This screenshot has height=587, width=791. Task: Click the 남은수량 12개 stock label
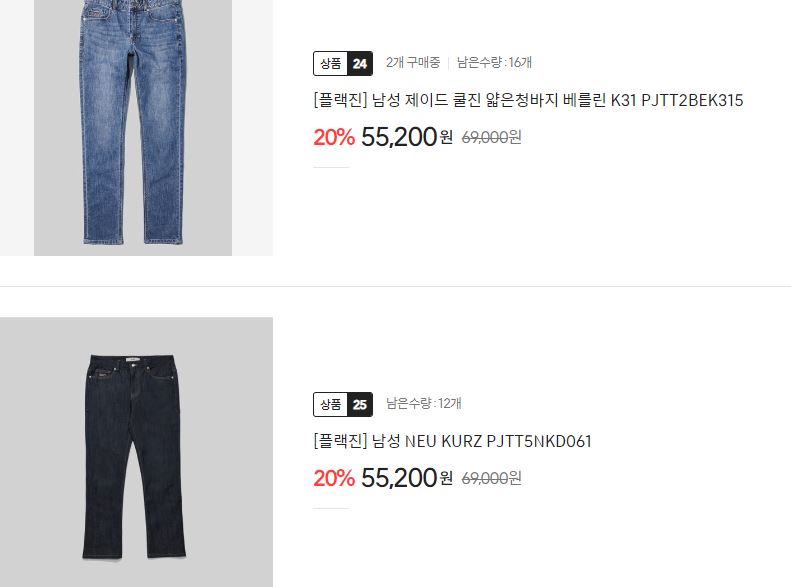pos(424,403)
